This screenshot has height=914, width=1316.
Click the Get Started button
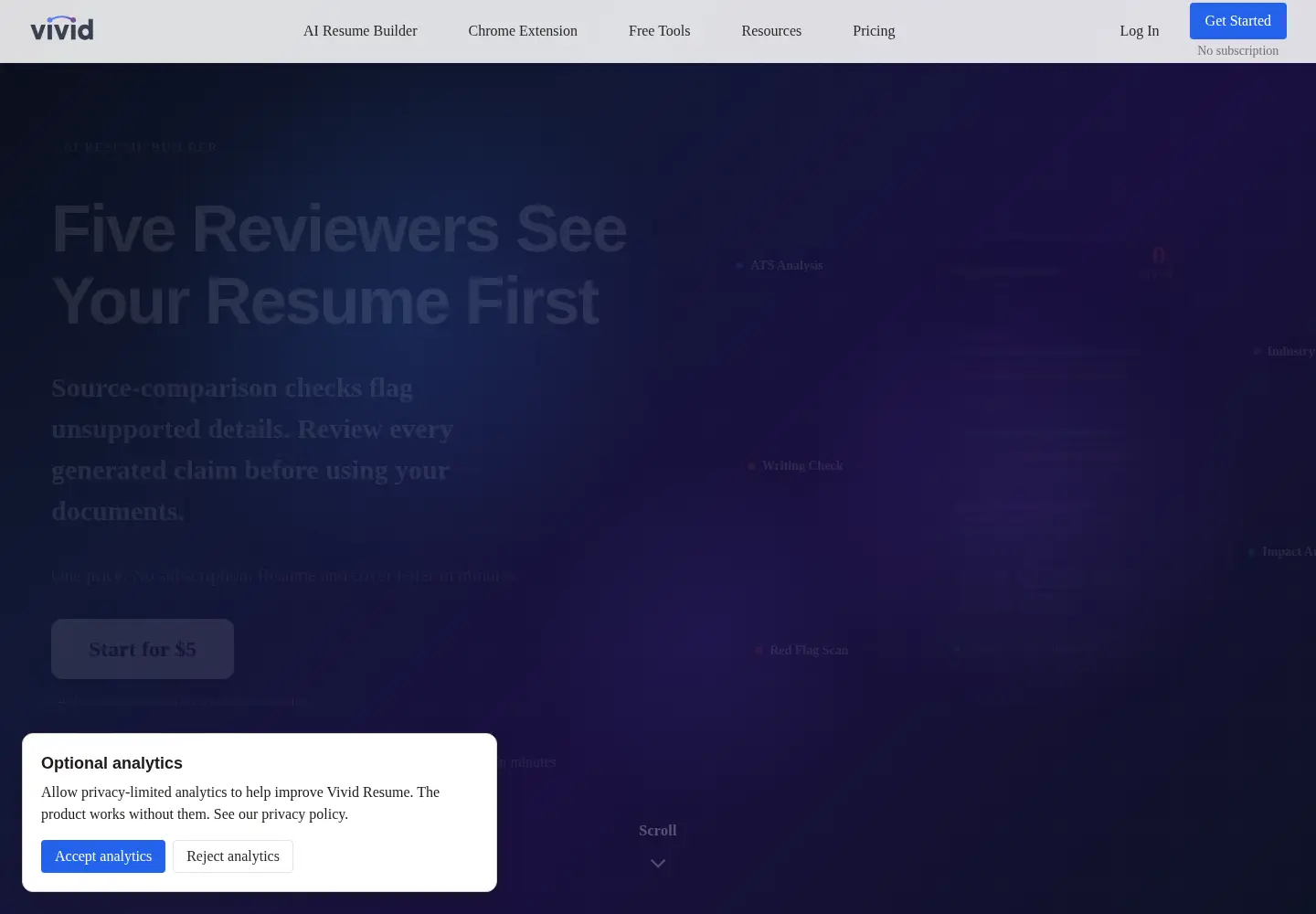coord(1238,21)
